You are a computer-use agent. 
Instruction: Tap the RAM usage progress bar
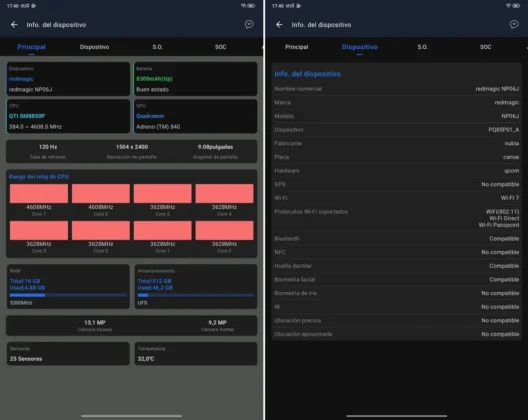point(68,295)
